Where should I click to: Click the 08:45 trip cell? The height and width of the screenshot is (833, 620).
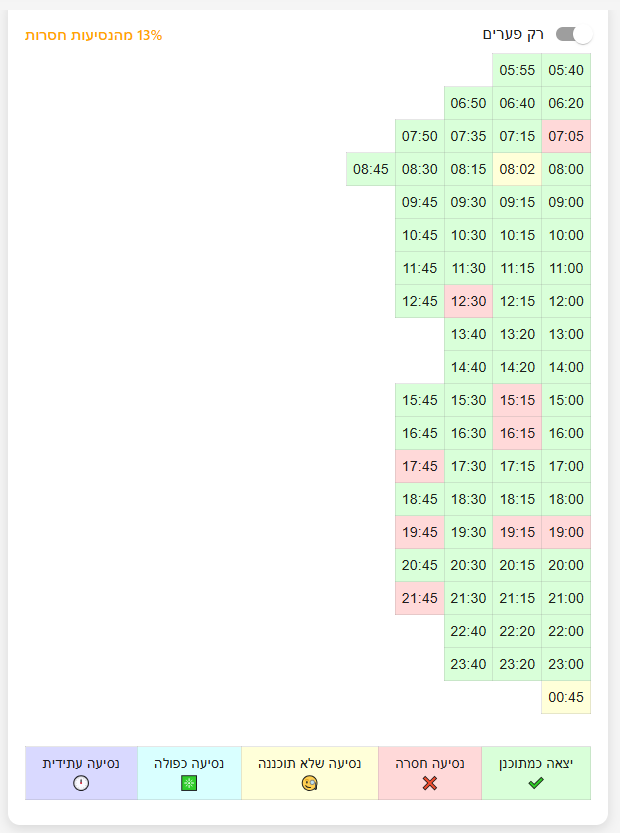[x=371, y=169]
